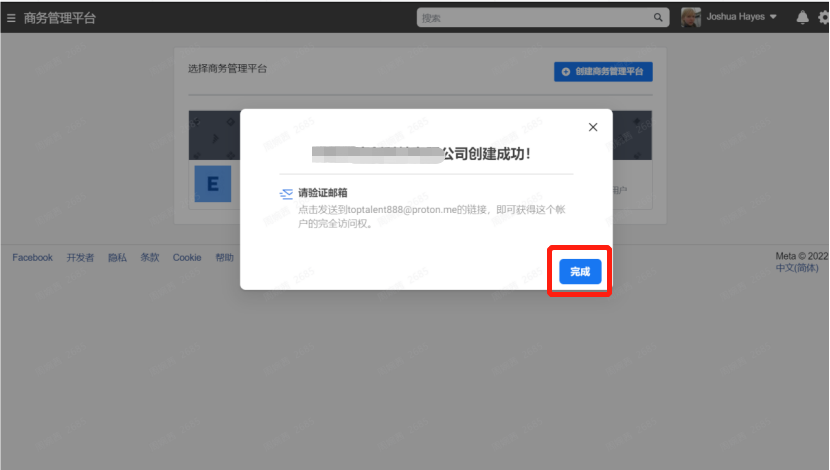830x470 pixels.
Task: Click 创建商务管理平台 button
Action: click(603, 71)
